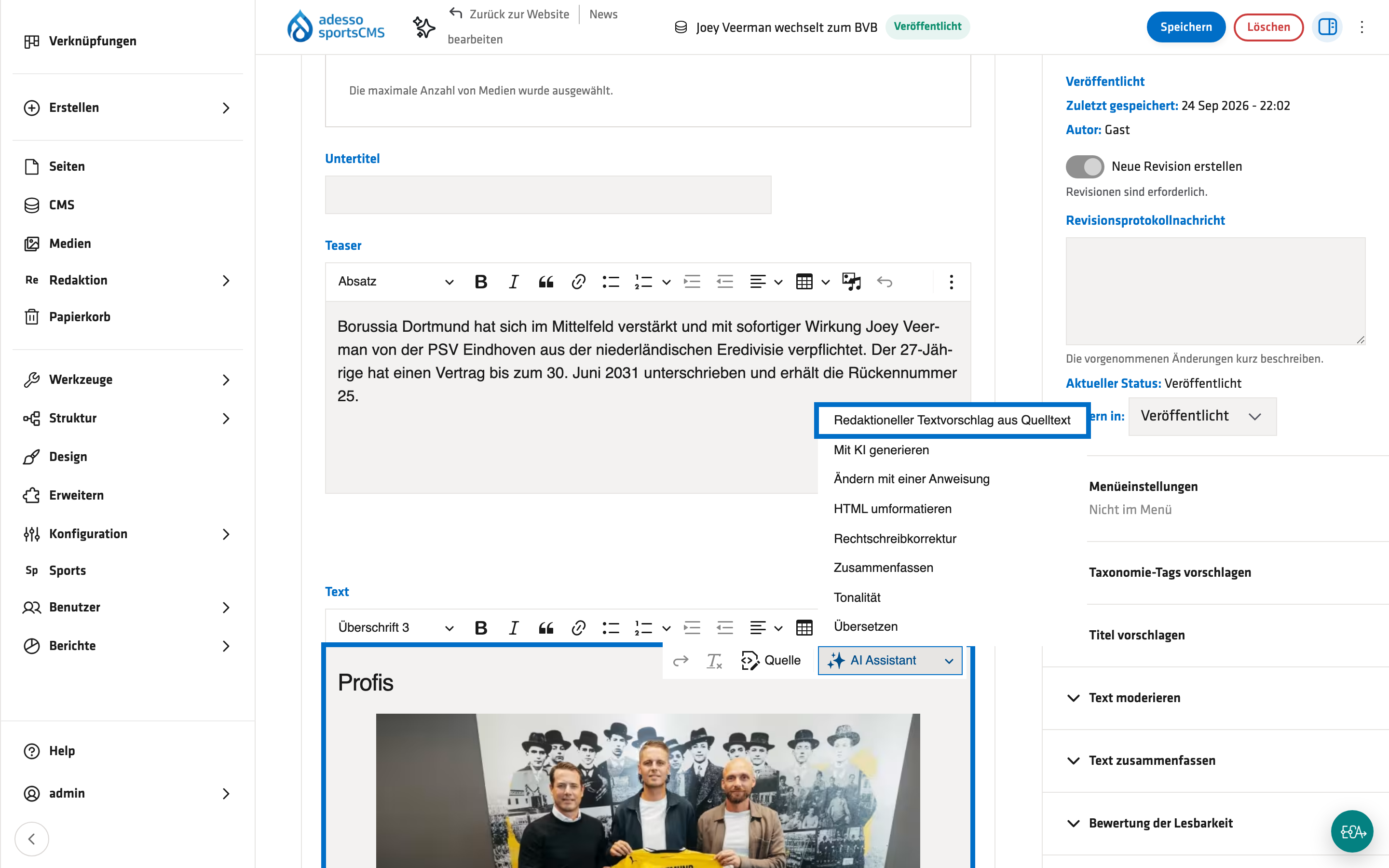Open News breadcrumb link
This screenshot has width=1389, height=868.
(603, 14)
